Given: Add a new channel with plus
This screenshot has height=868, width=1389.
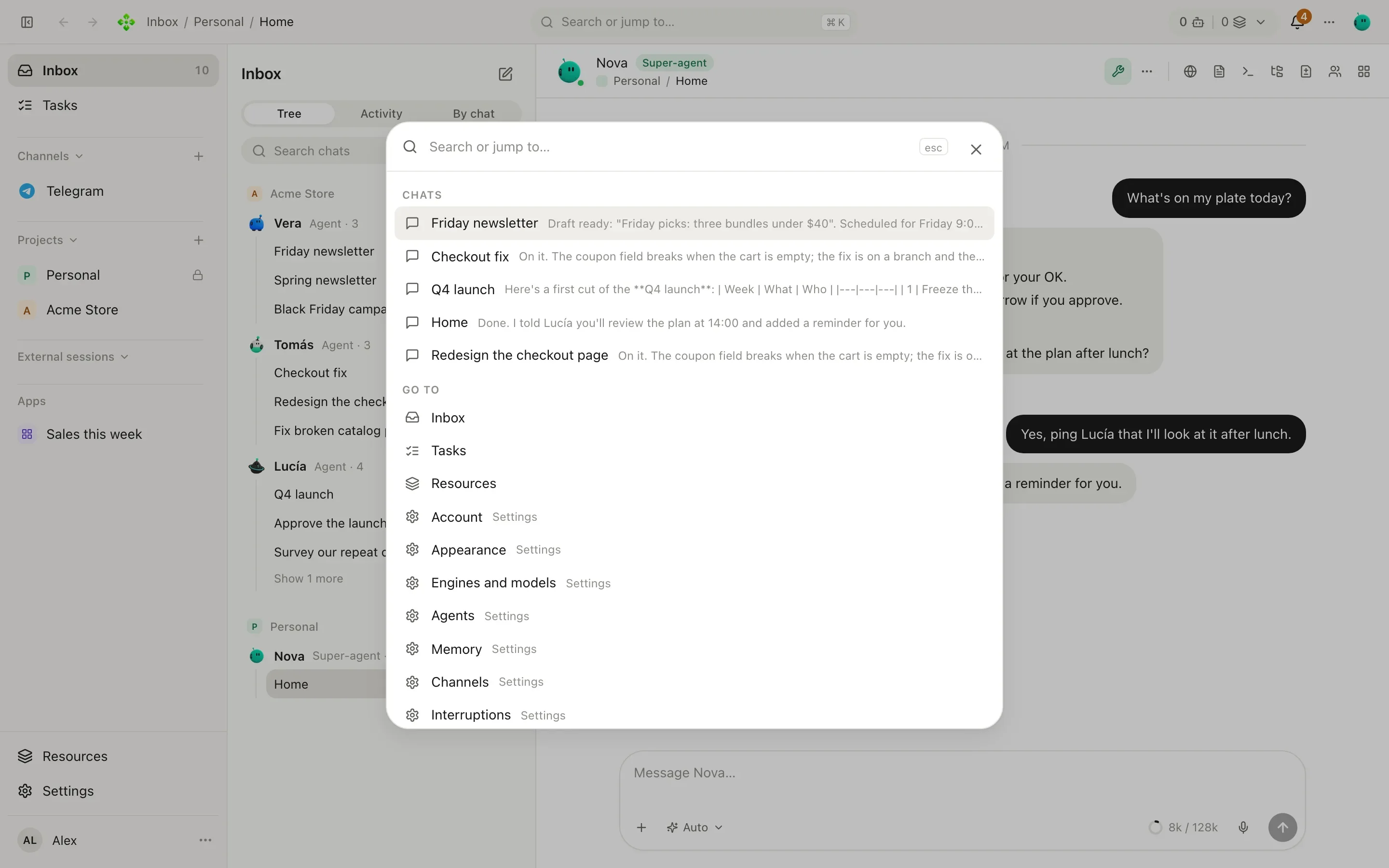Looking at the screenshot, I should coord(199,156).
